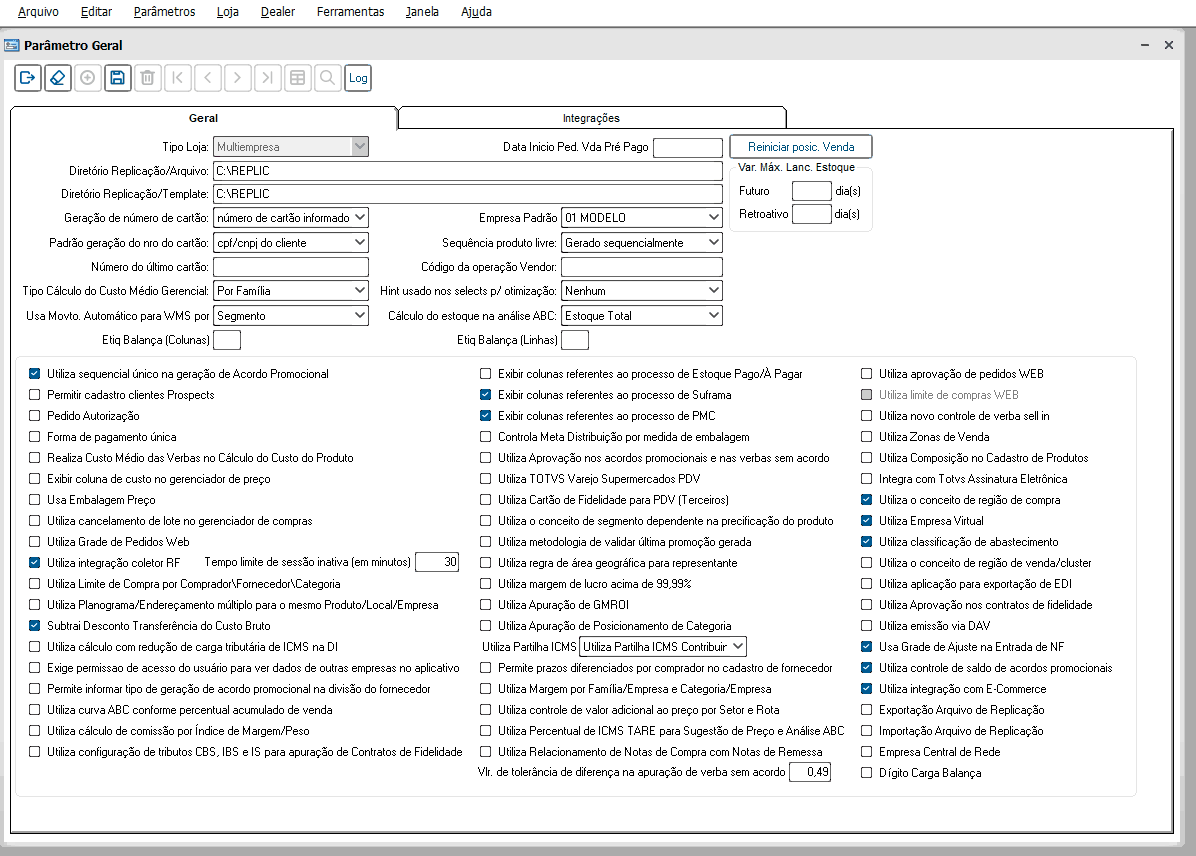
Task: Open the Janela menu
Action: click(x=422, y=11)
